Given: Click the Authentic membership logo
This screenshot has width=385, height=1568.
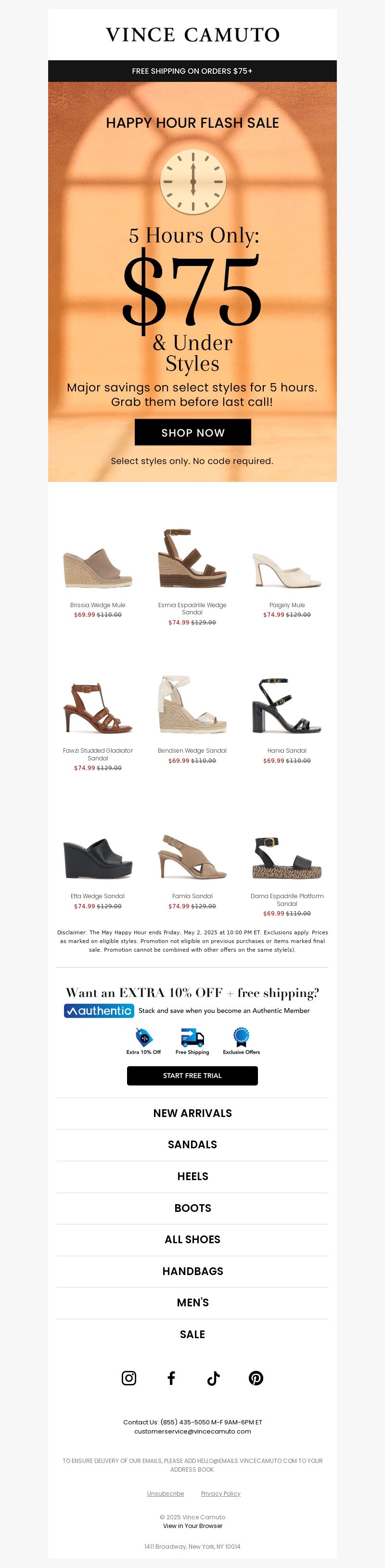Looking at the screenshot, I should [x=99, y=1010].
